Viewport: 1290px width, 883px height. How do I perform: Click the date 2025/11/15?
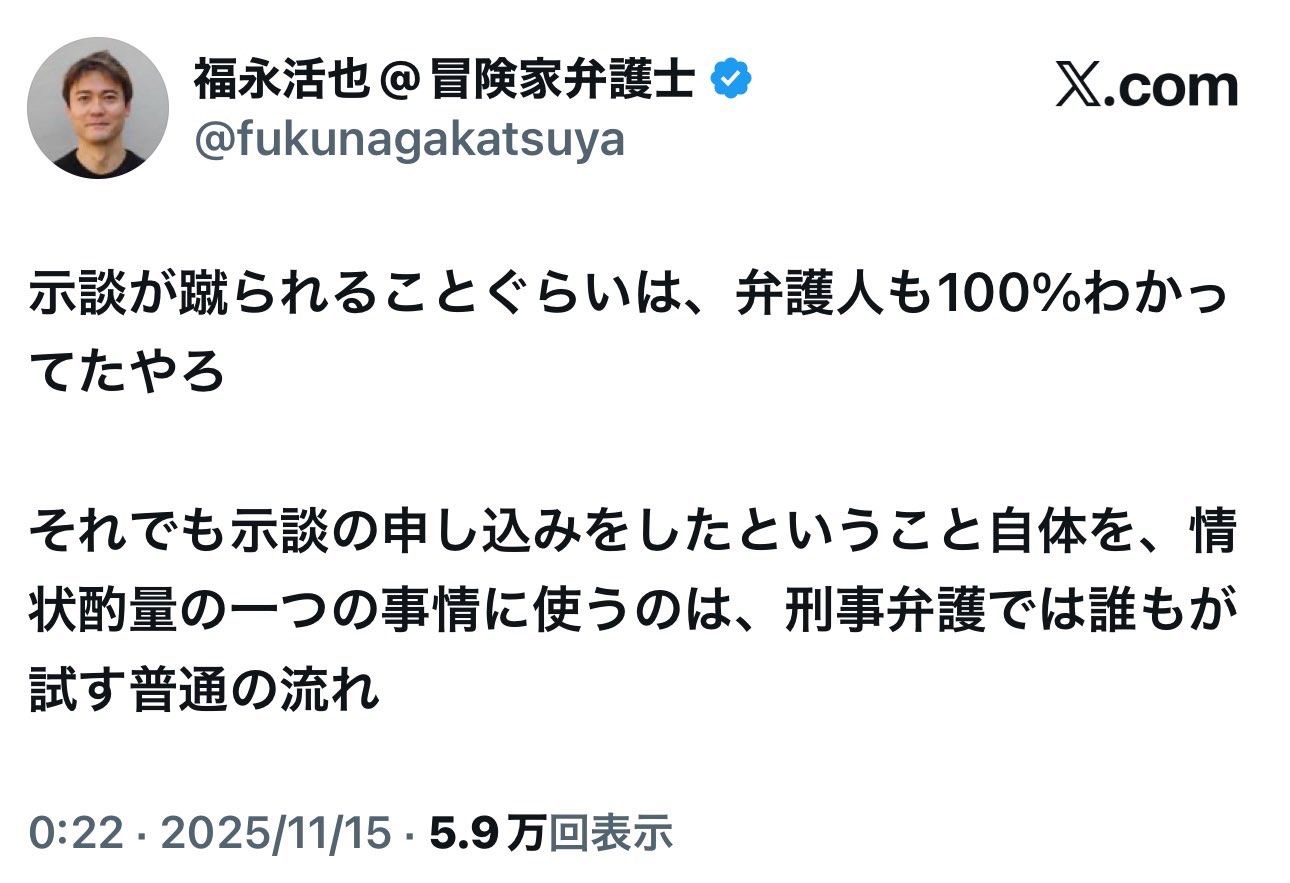[276, 832]
